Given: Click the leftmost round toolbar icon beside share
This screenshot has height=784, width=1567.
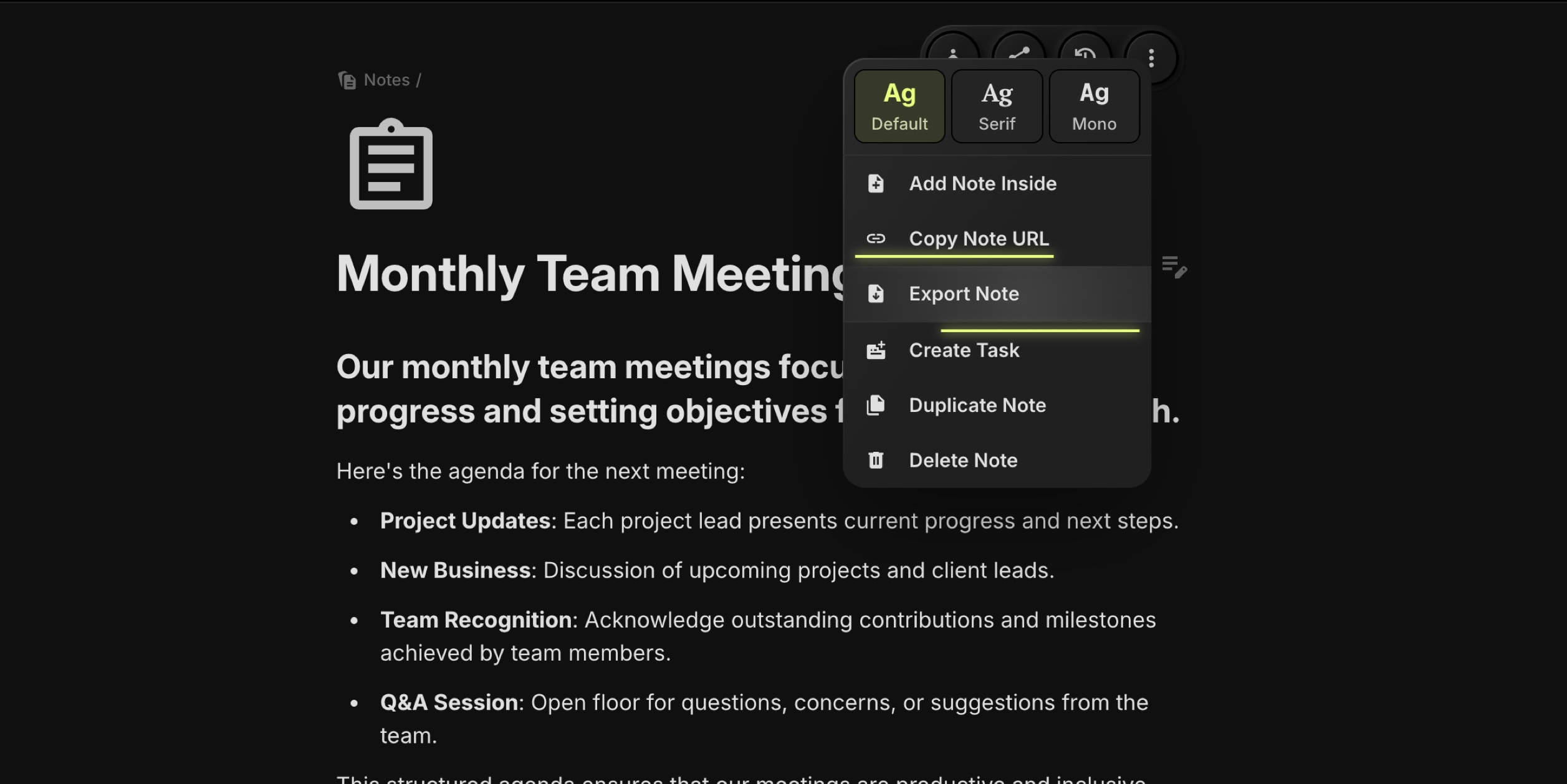Looking at the screenshot, I should [952, 51].
